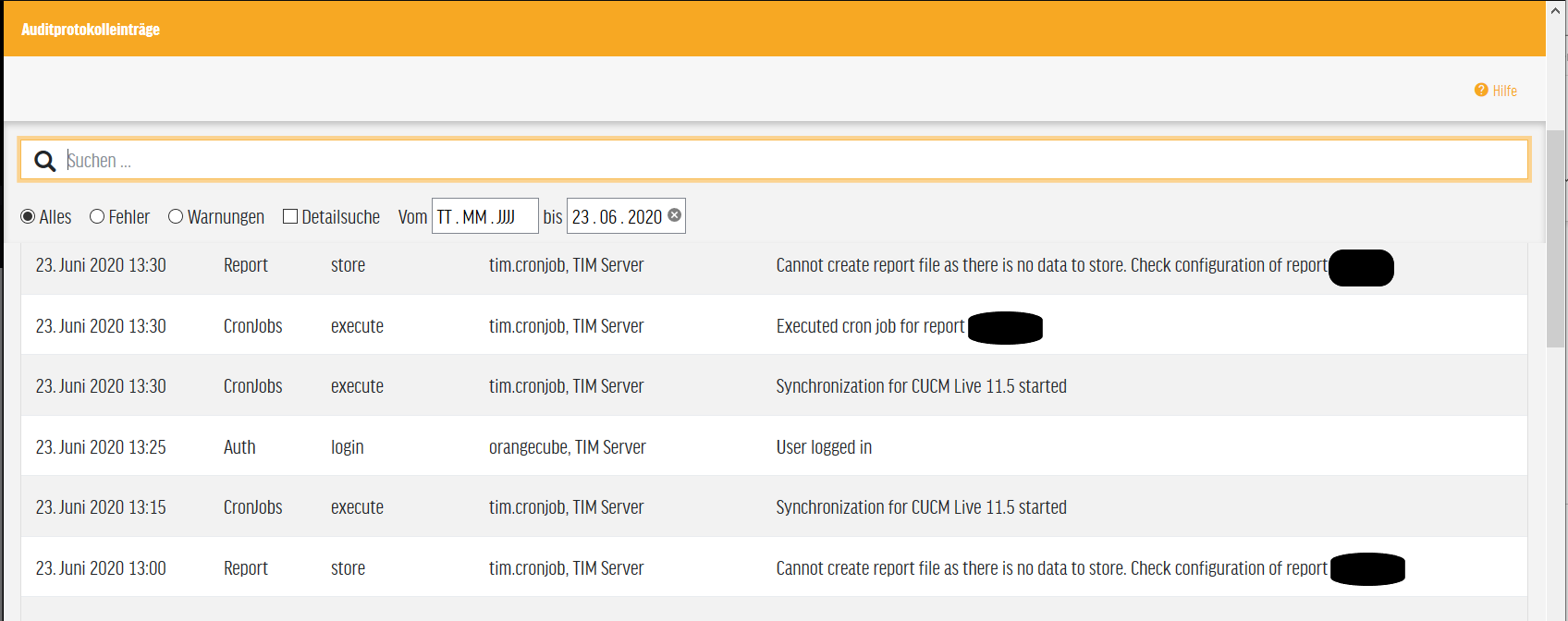Select the '23. Juni 2020 13:25' timestamp
This screenshot has width=1568, height=621.
pyautogui.click(x=101, y=447)
